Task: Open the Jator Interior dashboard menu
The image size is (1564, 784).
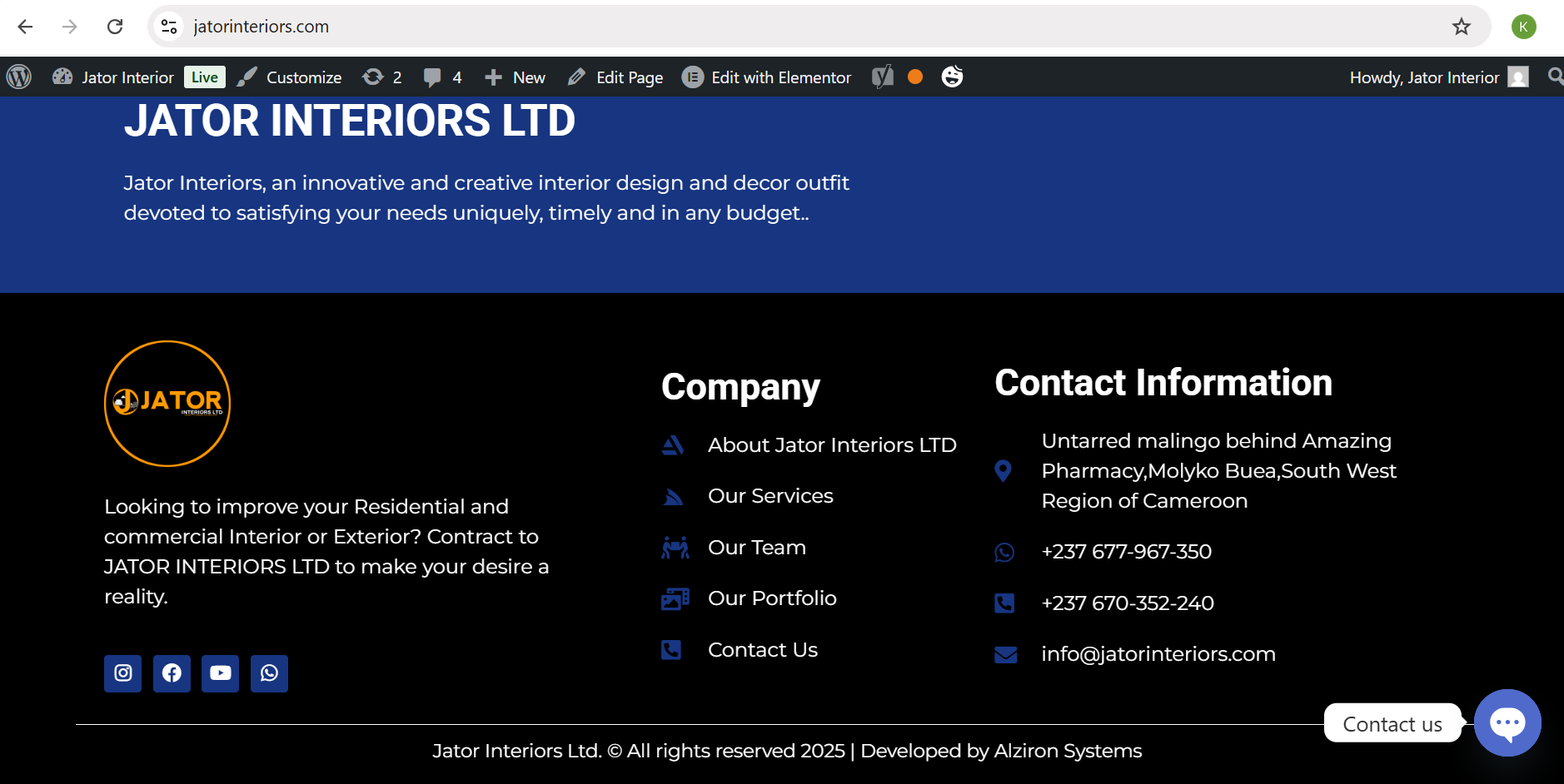Action: pyautogui.click(x=112, y=77)
